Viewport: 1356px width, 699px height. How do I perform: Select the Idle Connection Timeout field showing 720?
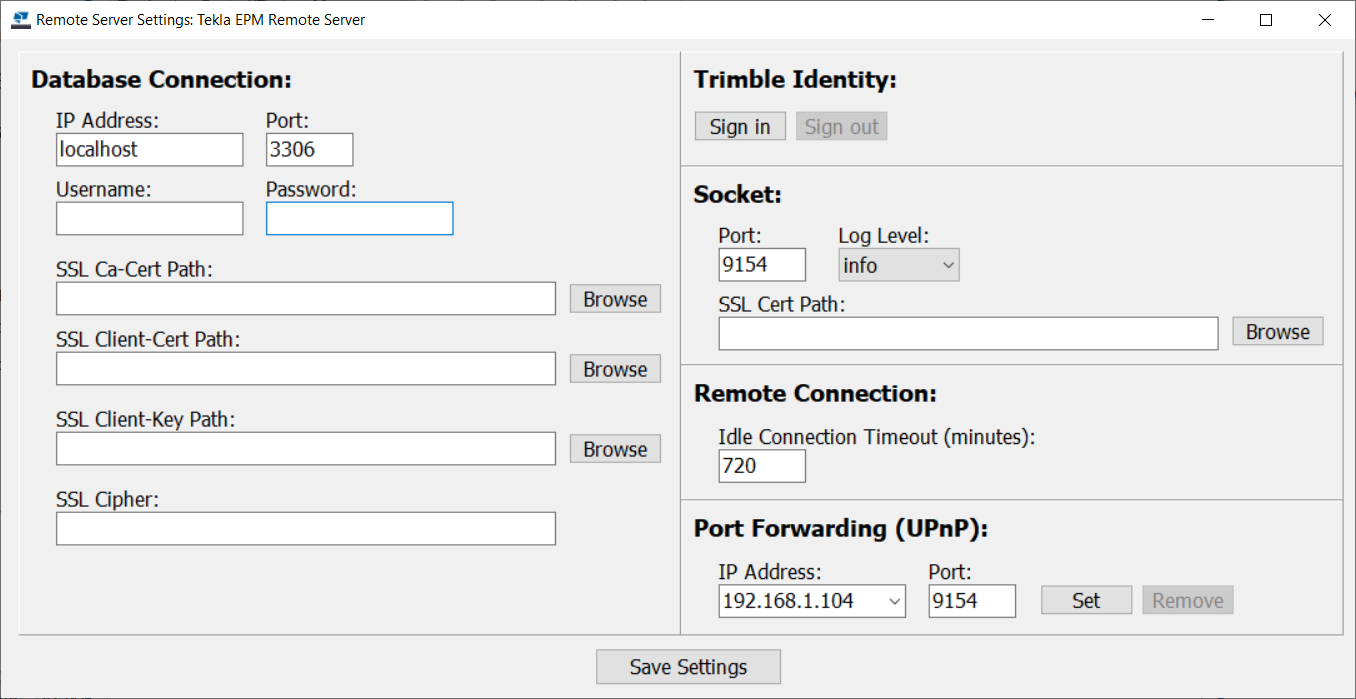click(x=761, y=465)
